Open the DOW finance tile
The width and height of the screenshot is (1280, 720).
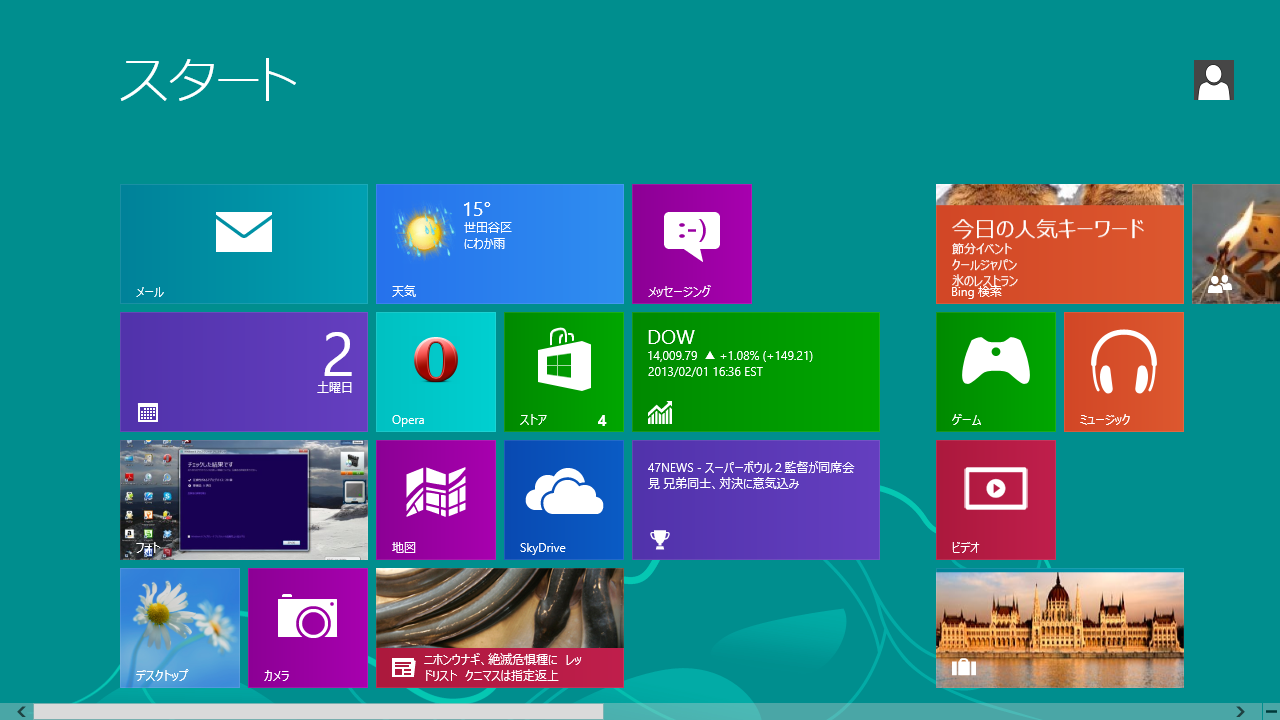[x=756, y=372]
